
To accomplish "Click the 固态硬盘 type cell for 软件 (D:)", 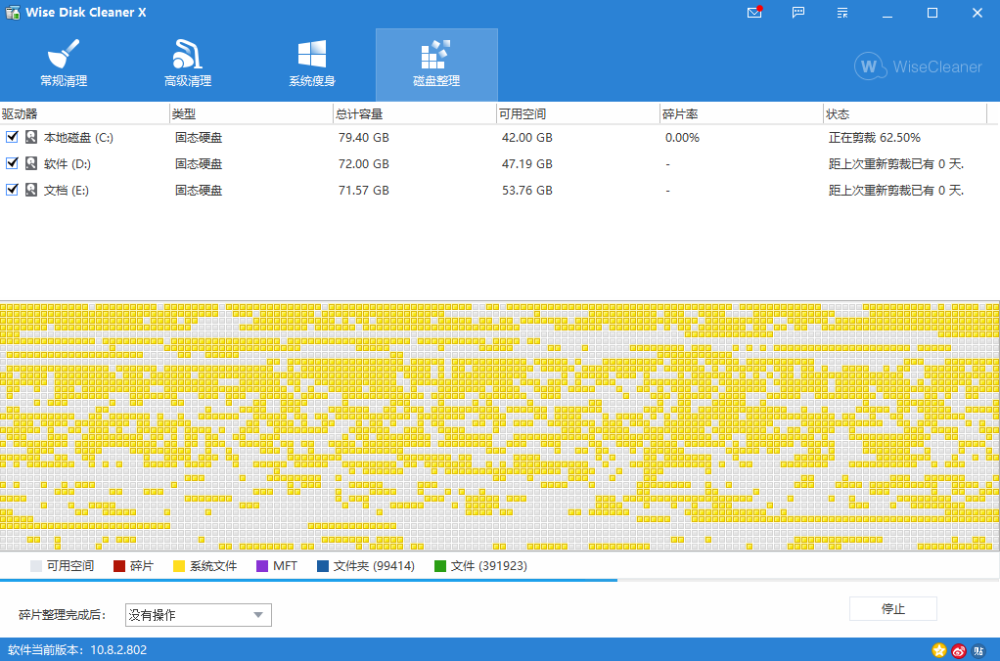I will click(x=199, y=164).
